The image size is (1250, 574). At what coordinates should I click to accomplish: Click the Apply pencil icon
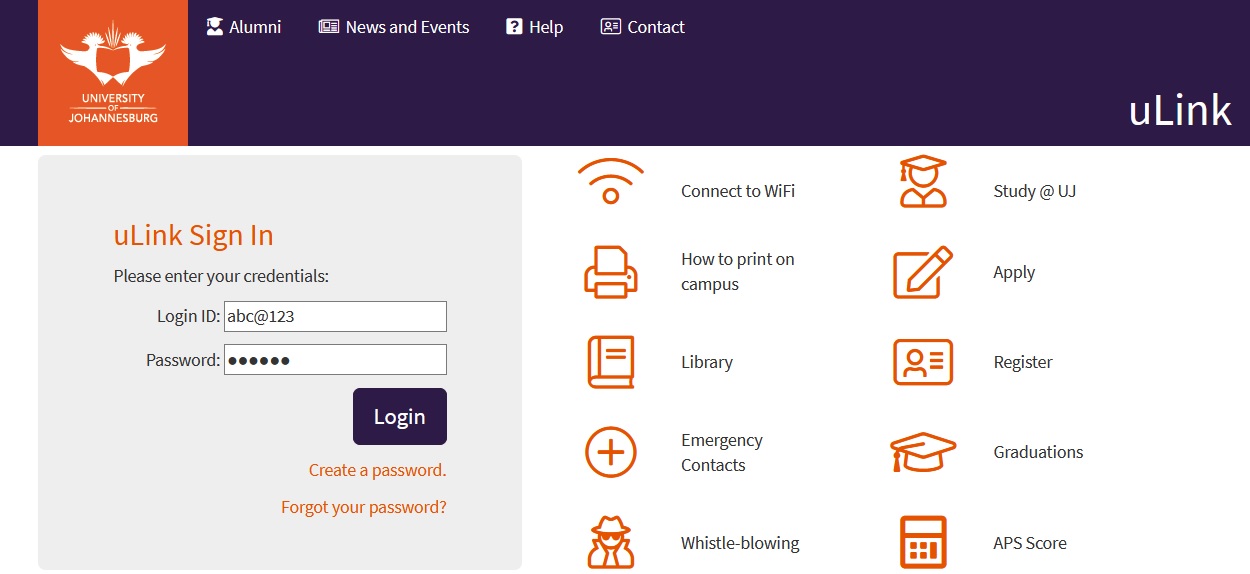point(922,272)
